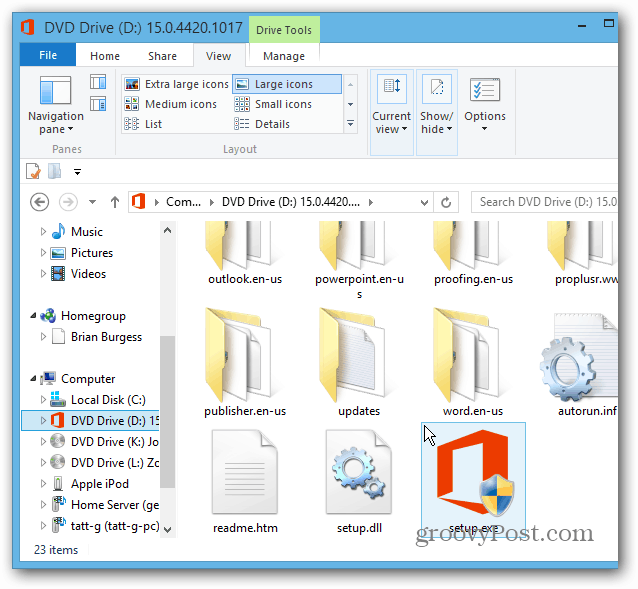Select Apple iPod in navigation tree

90,484
